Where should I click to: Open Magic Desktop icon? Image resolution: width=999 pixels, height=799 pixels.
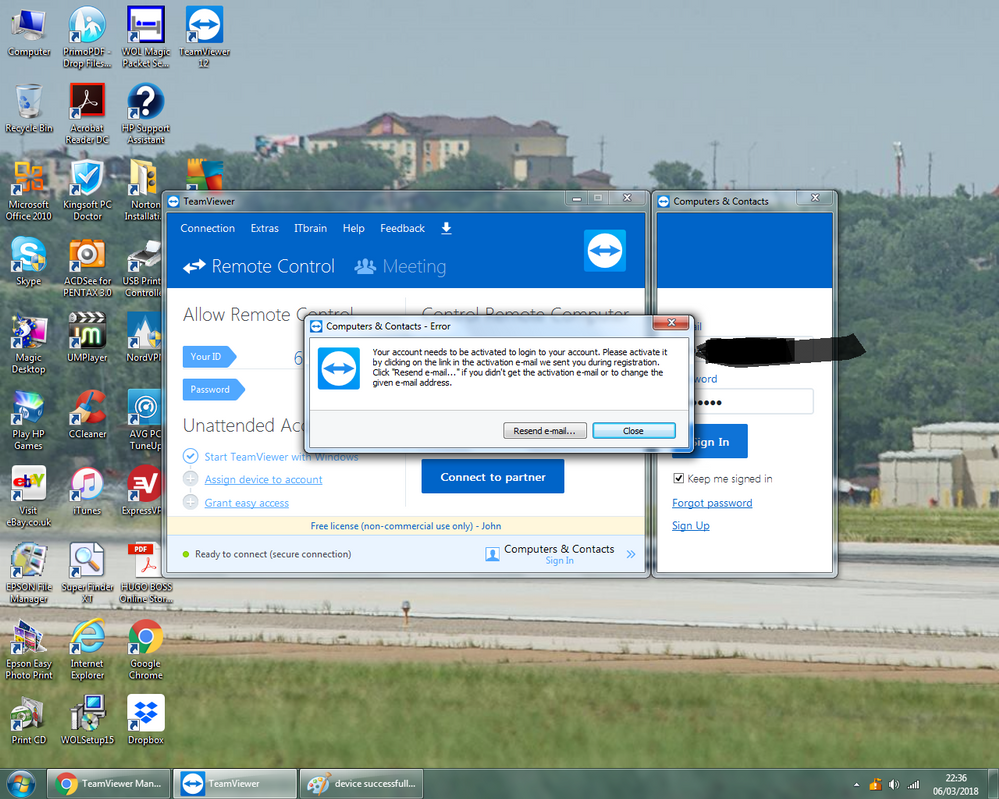29,344
